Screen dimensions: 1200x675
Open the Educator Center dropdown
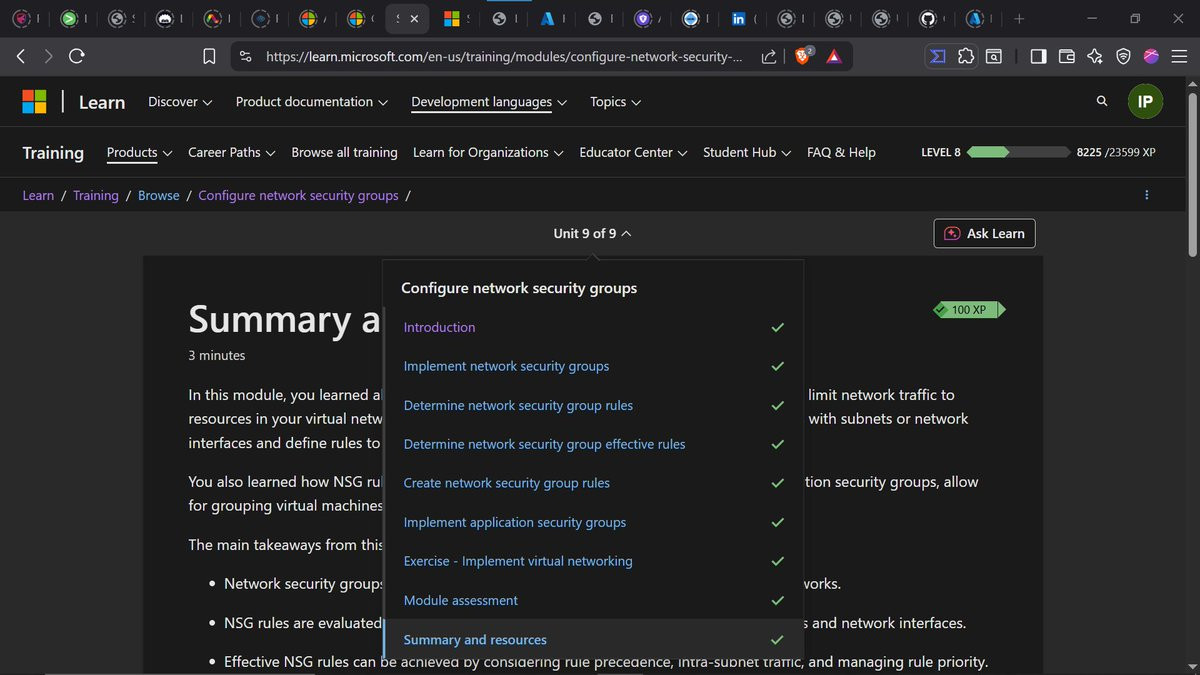coord(633,152)
